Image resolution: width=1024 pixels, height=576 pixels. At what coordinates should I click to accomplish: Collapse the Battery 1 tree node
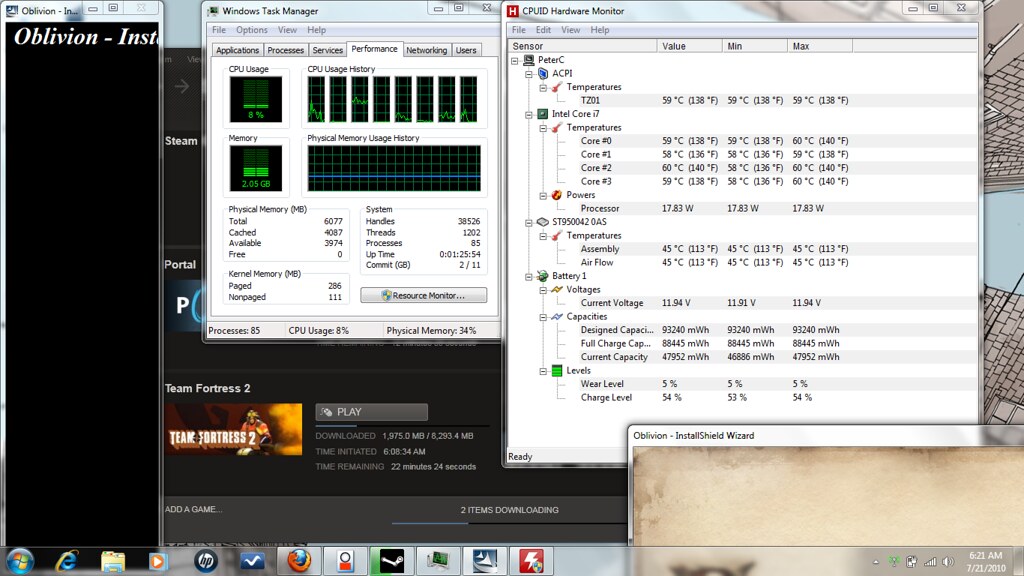[529, 276]
